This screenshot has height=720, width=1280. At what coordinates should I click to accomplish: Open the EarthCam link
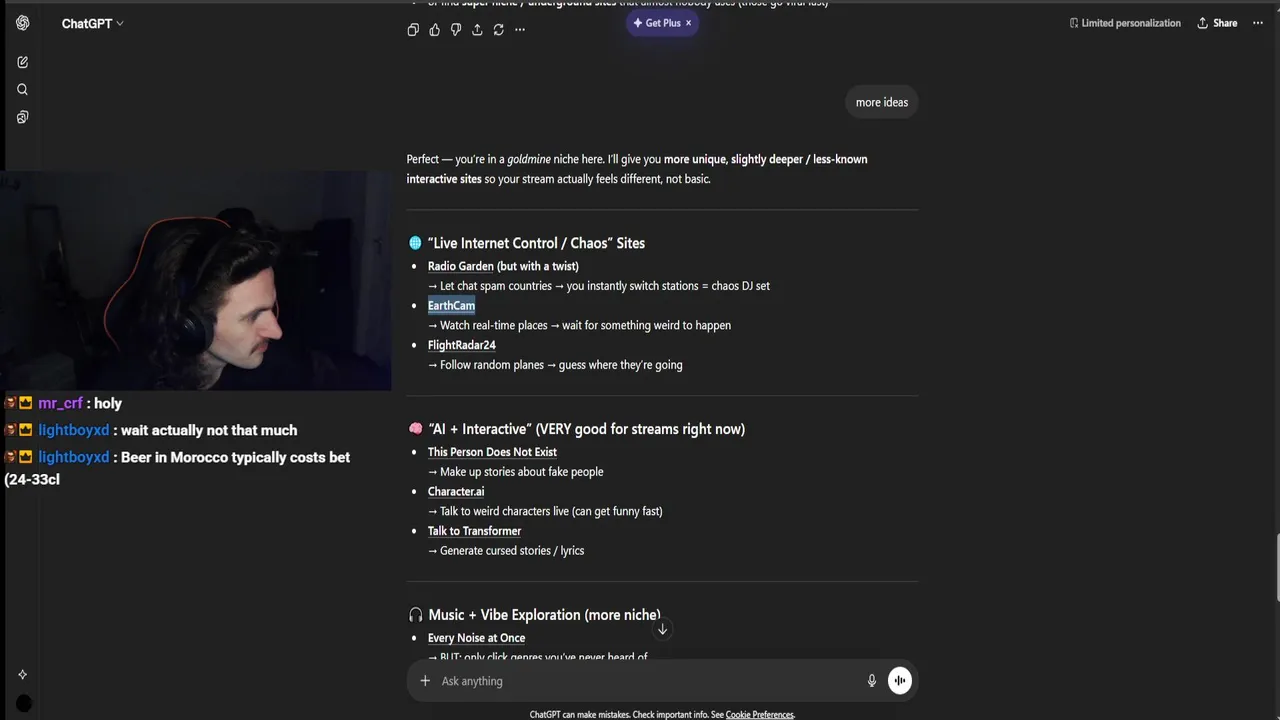(x=451, y=306)
